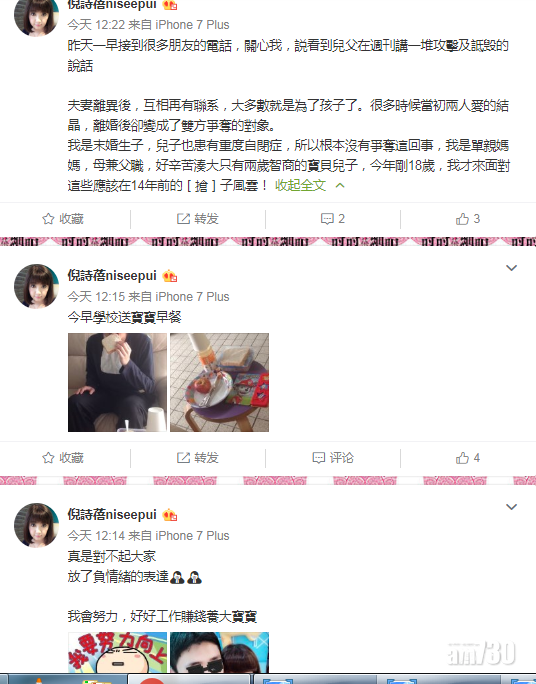Image resolution: width=536 pixels, height=684 pixels.
Task: Expand options chevron on 12:15 post
Action: [511, 268]
